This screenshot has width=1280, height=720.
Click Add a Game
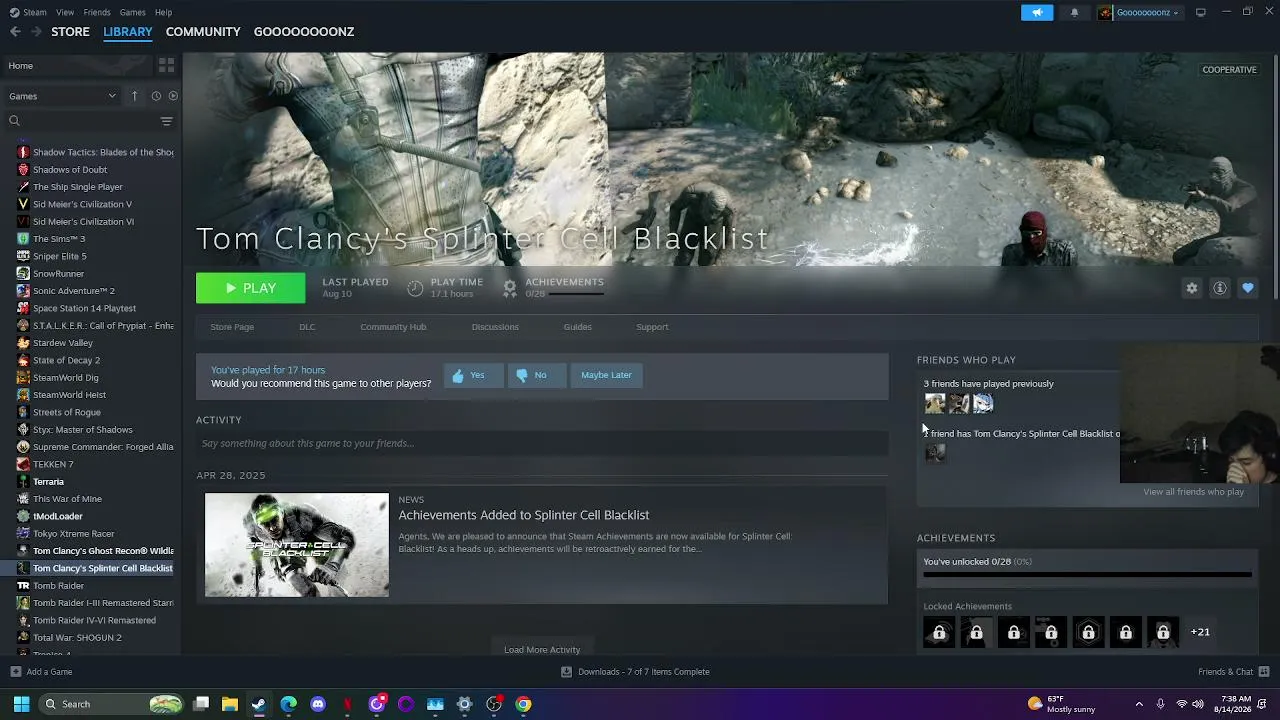tap(41, 672)
